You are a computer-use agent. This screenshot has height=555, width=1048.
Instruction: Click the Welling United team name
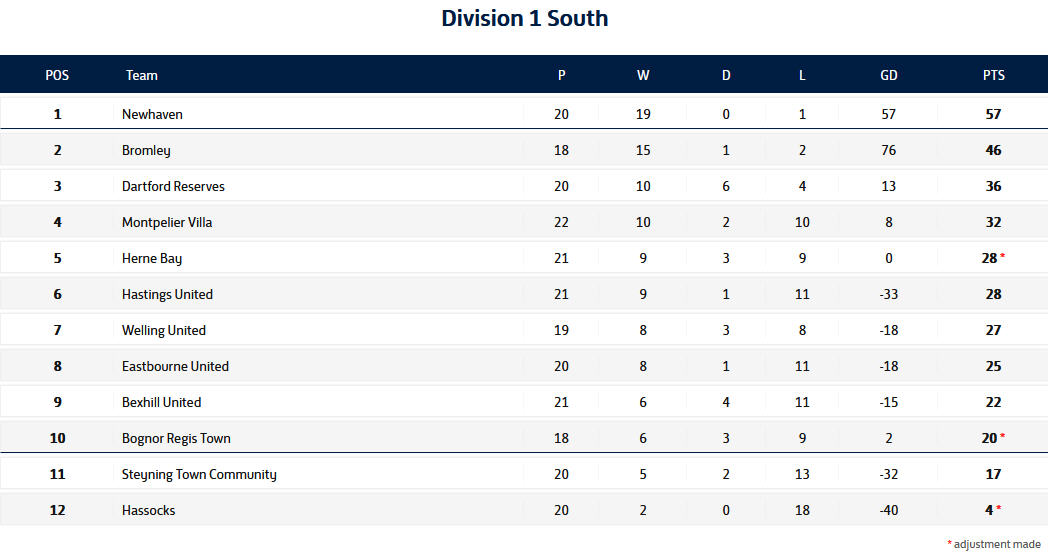(164, 330)
